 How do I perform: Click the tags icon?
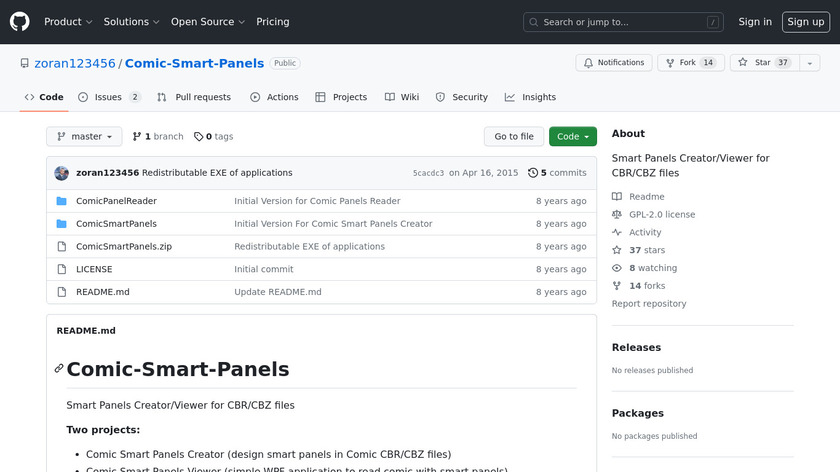tap(198, 137)
